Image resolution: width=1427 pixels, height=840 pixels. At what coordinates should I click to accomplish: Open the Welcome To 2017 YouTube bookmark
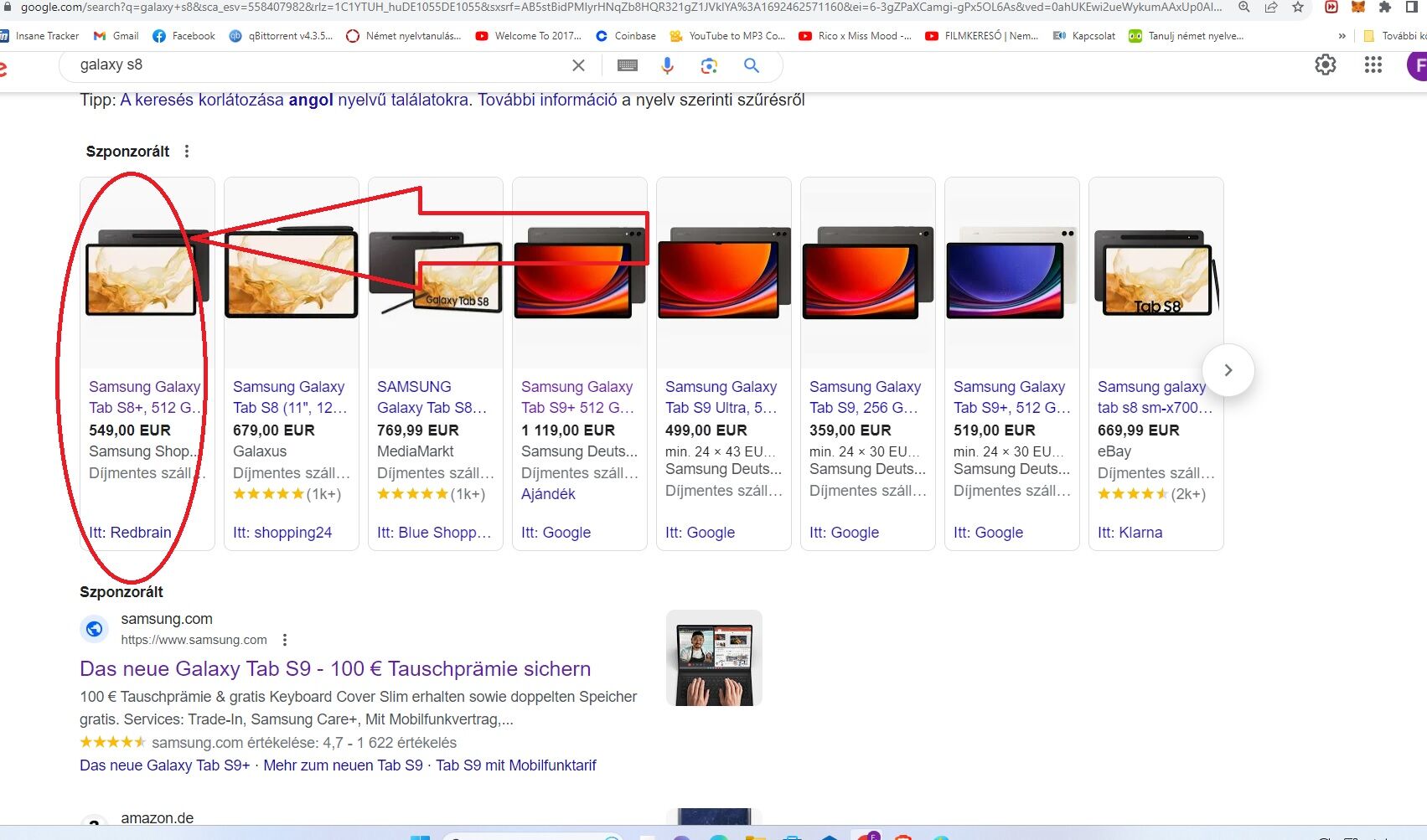[x=529, y=36]
